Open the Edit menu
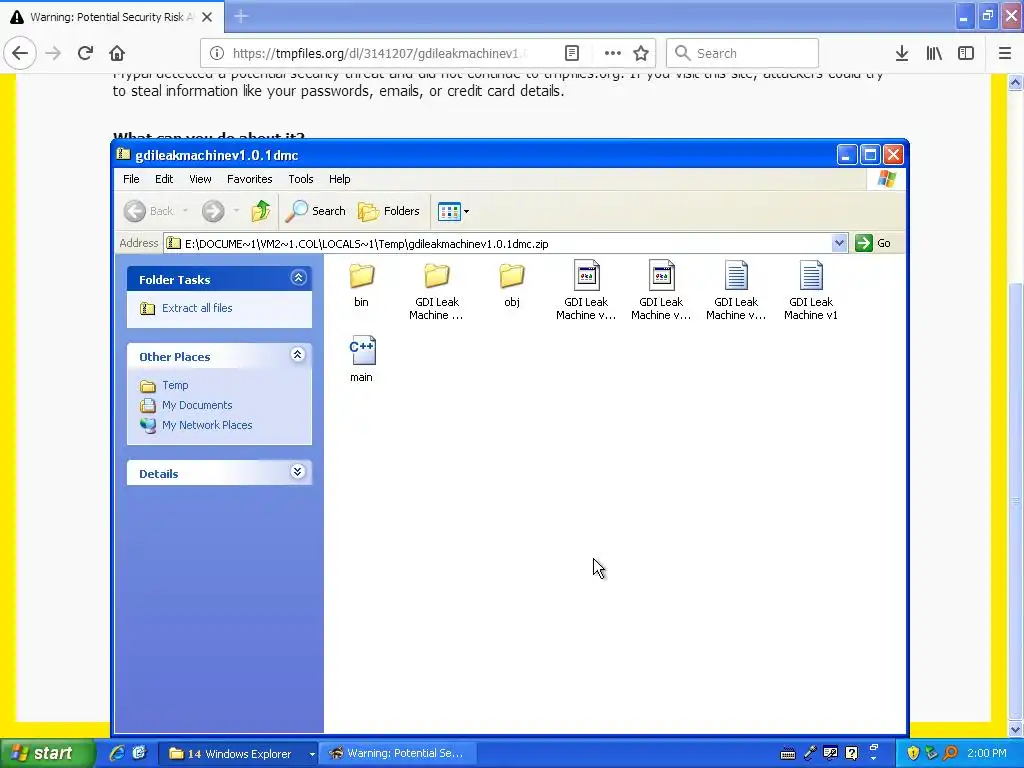The height and width of the screenshot is (768, 1024). 164,179
